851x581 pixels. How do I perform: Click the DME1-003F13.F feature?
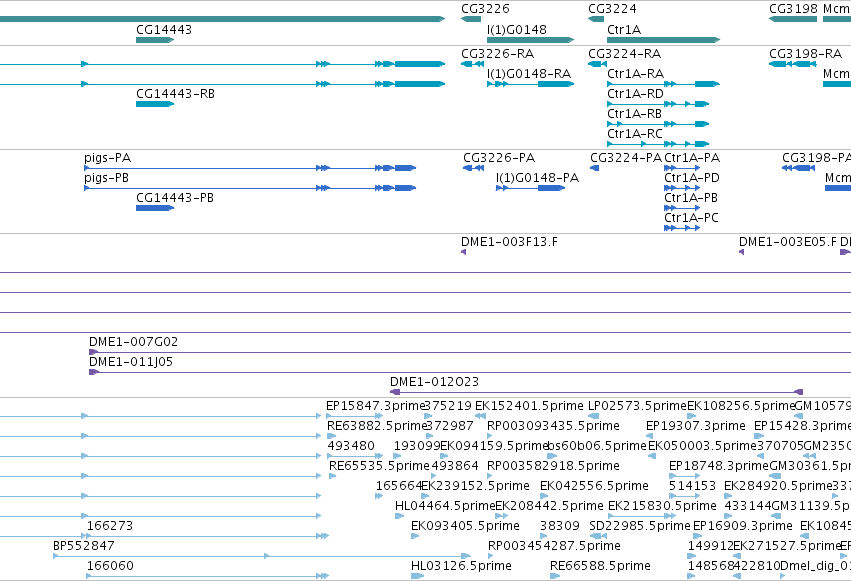click(463, 252)
